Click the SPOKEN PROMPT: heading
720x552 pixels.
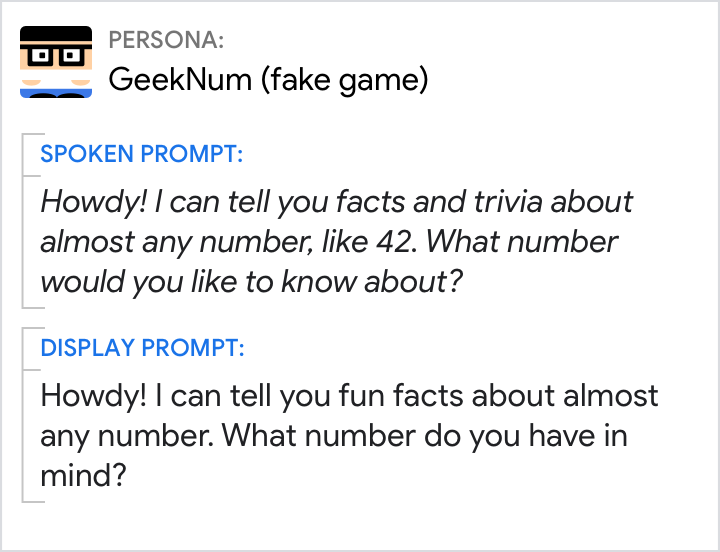click(x=141, y=154)
